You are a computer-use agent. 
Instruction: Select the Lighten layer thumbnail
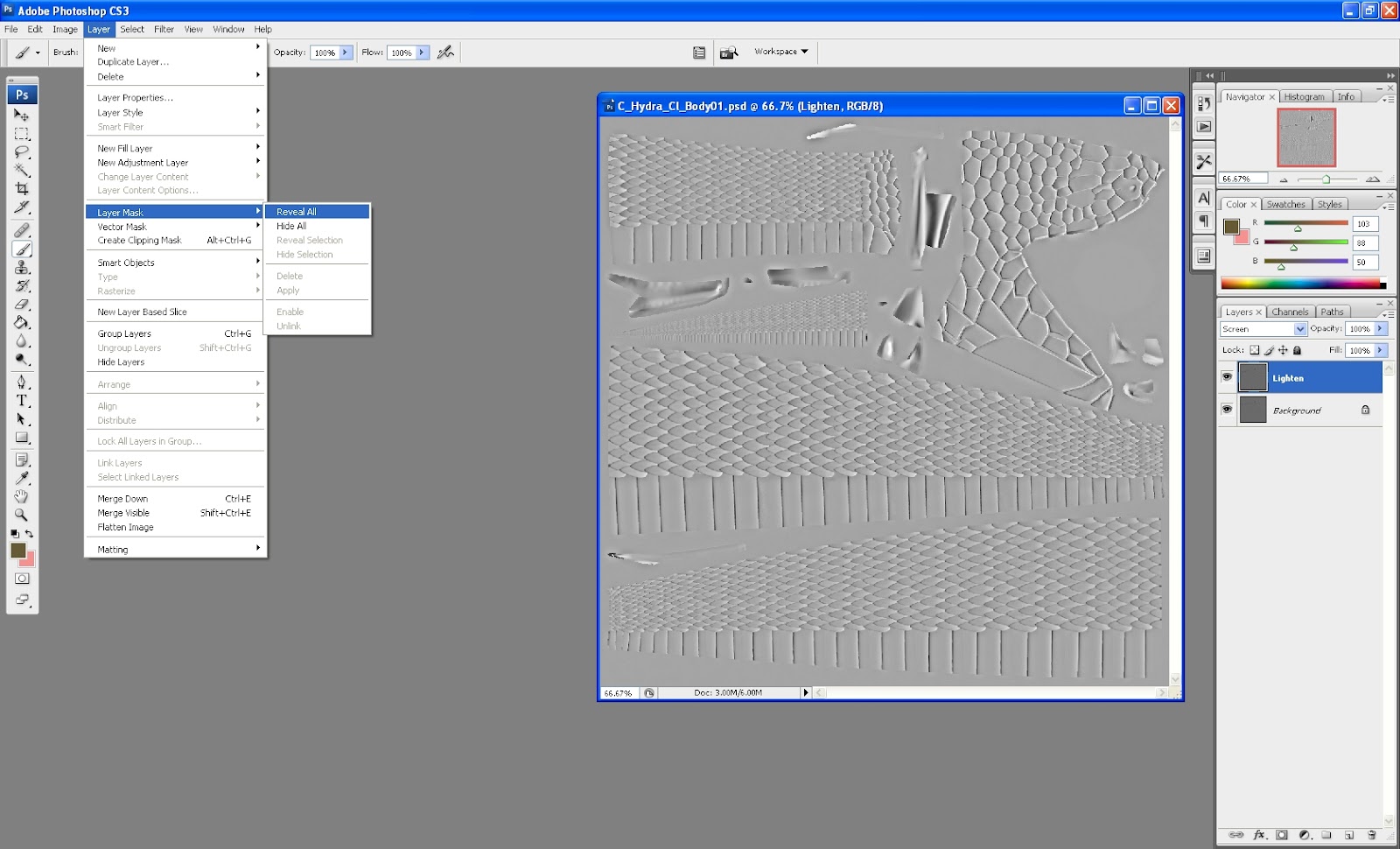tap(1253, 376)
